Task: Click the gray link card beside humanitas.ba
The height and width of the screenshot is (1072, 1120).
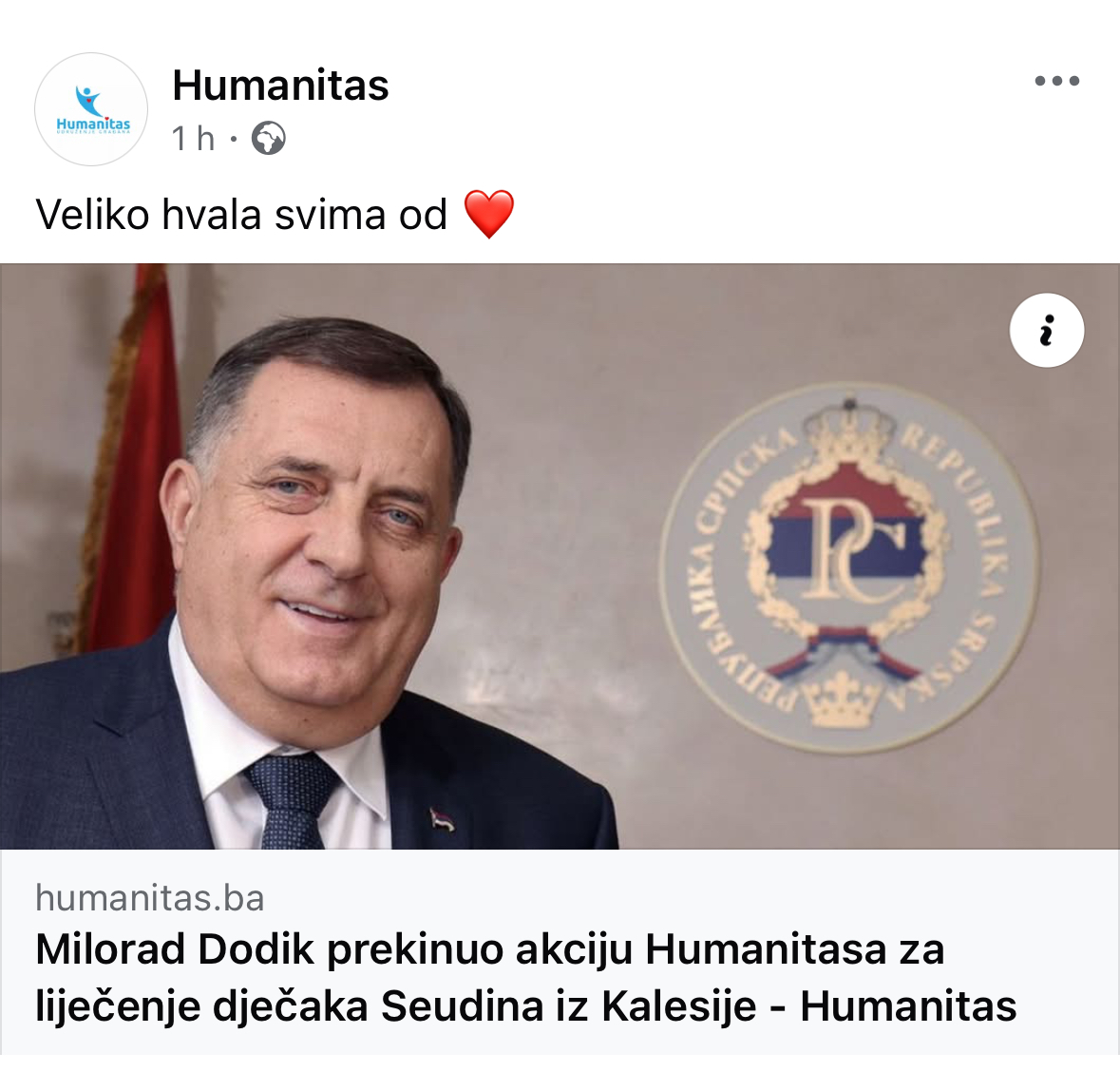Action: pyautogui.click(x=560, y=952)
